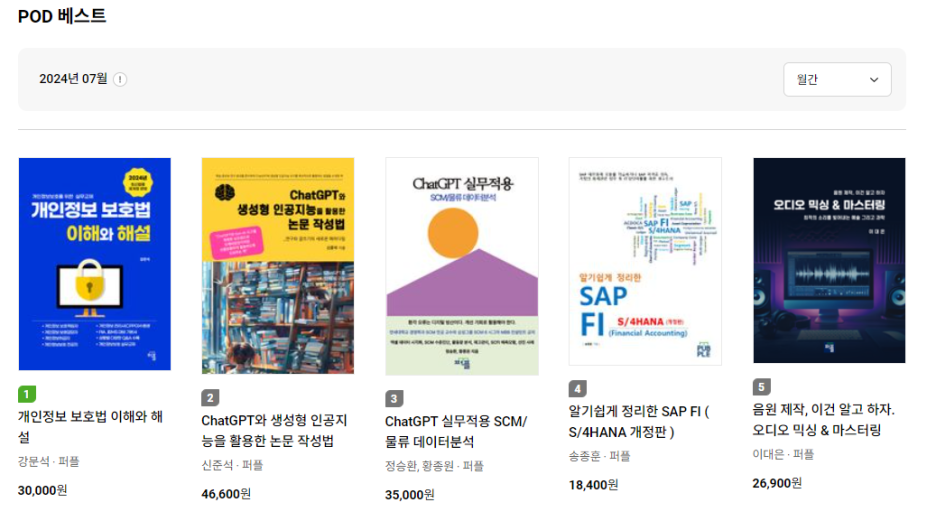Click the title link 개인정보 보호법 이해와 해설

pos(91,427)
